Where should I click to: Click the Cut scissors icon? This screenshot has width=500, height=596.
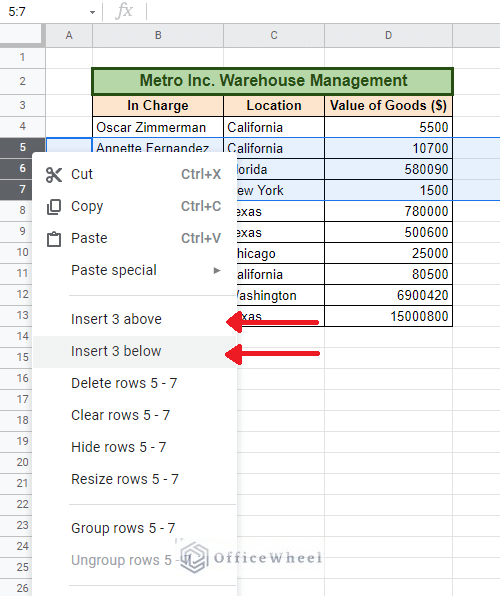[54, 175]
